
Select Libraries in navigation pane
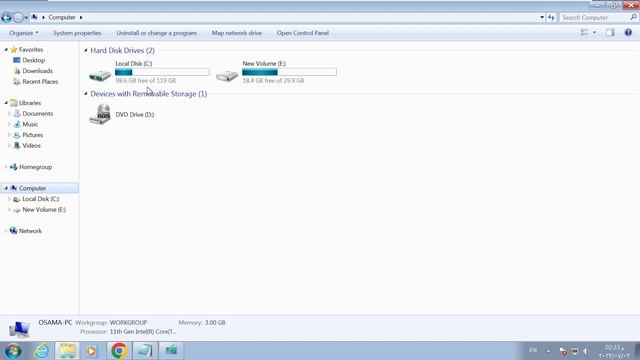tap(30, 103)
